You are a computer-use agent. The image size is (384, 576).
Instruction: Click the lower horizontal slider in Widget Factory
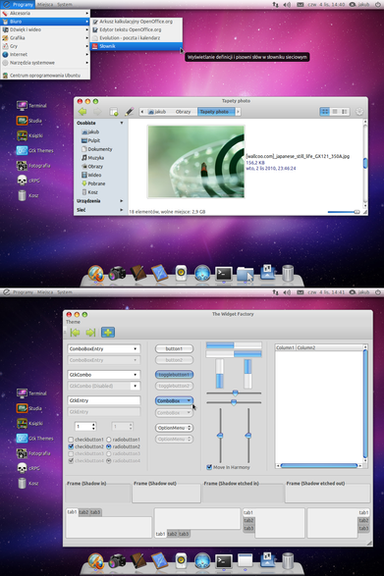click(x=234, y=402)
